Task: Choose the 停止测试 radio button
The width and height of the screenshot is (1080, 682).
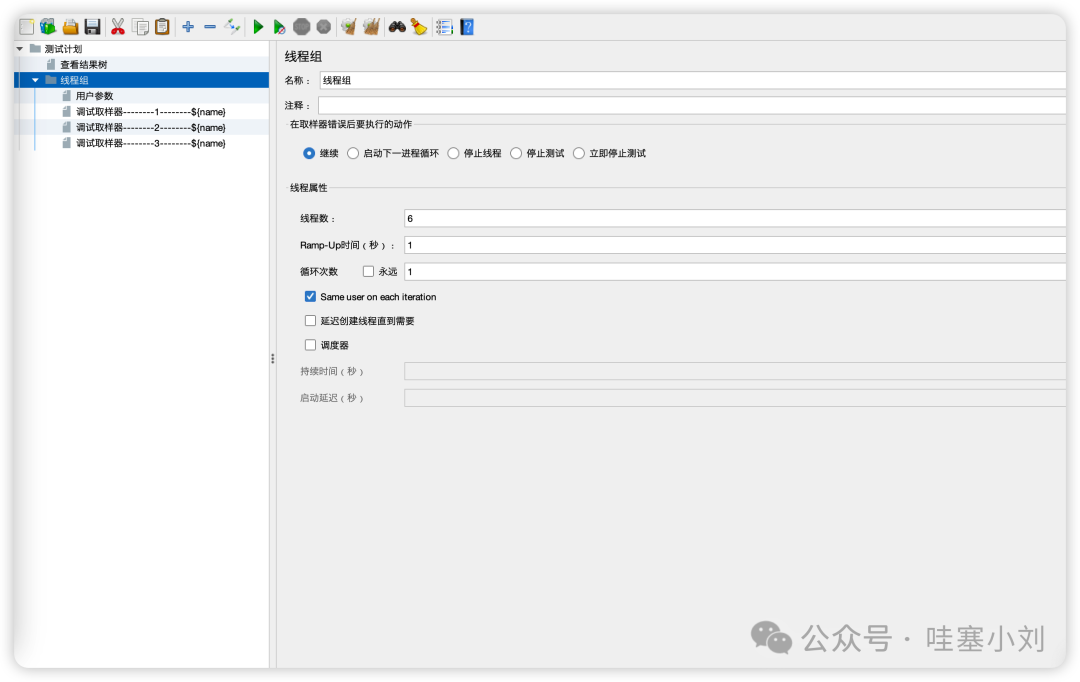Action: tap(516, 153)
